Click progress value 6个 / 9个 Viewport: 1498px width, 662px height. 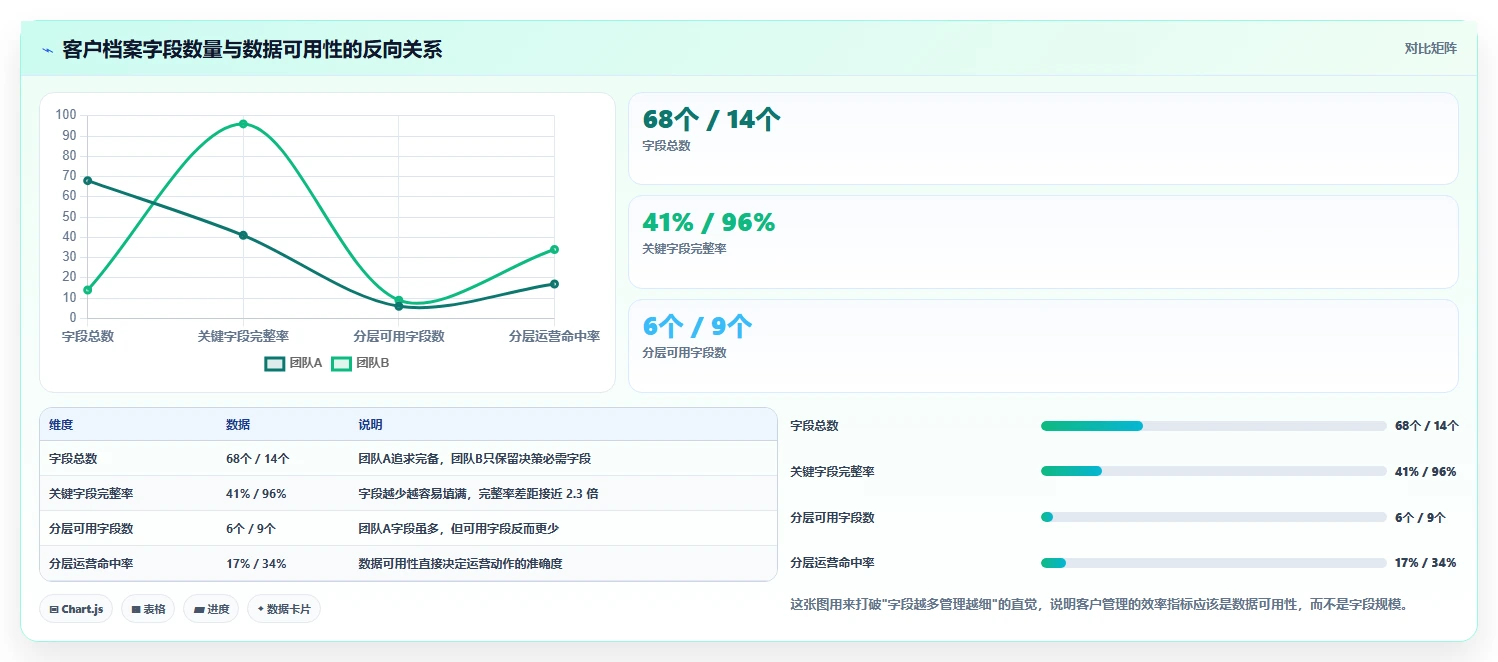(x=1420, y=517)
